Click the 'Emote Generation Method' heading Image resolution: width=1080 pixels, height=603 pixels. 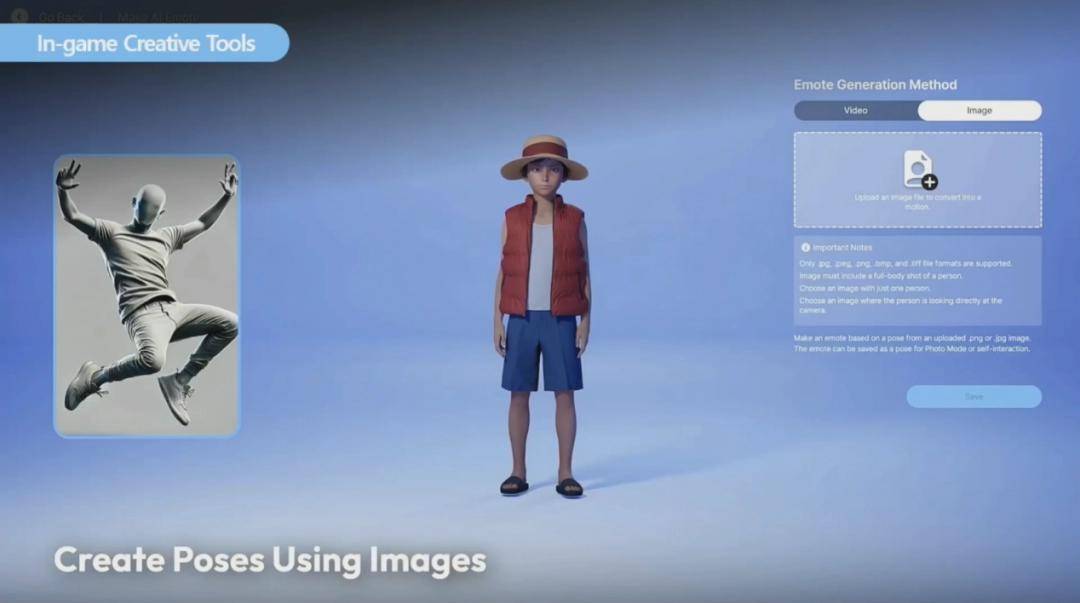coord(875,85)
